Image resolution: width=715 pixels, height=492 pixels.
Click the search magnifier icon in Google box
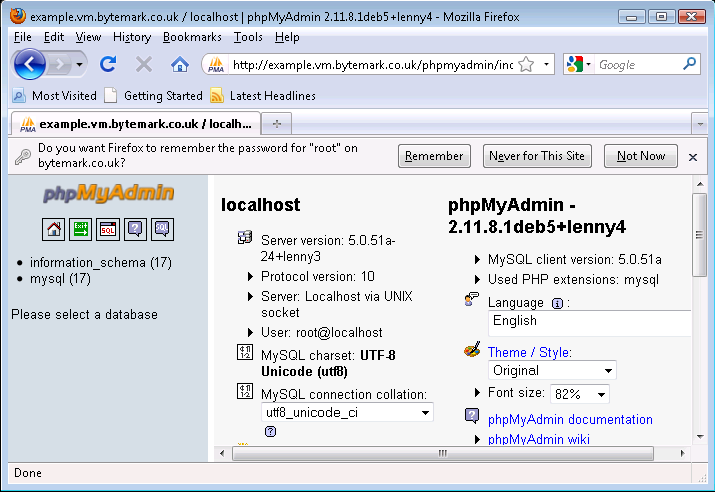point(689,64)
